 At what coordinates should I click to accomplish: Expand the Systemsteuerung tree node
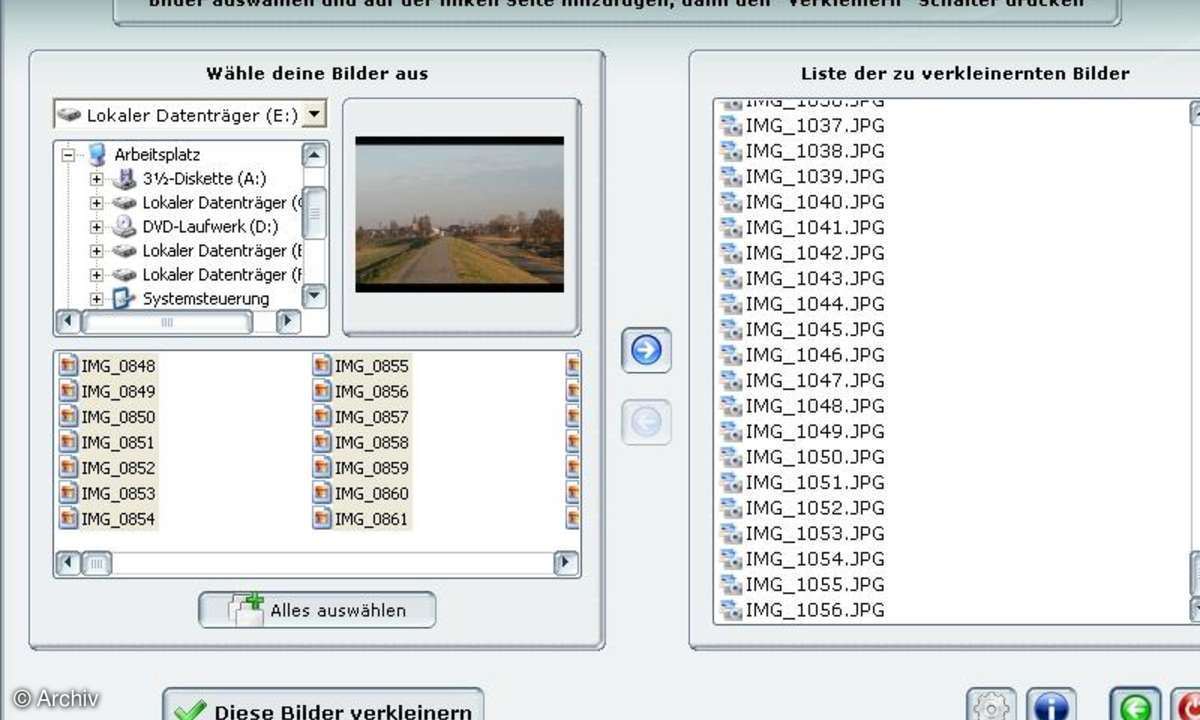(97, 299)
